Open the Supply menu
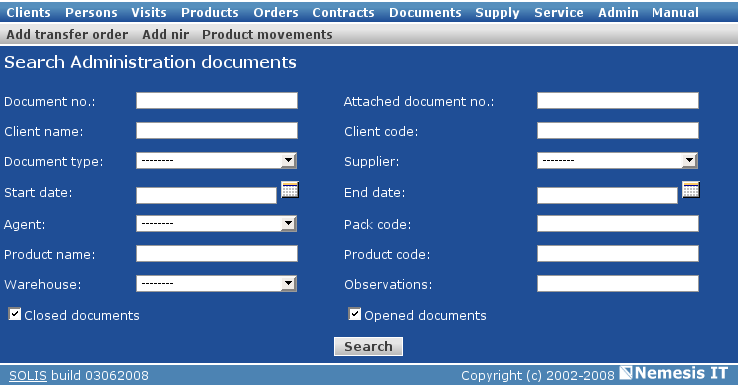Image resolution: width=738 pixels, height=385 pixels. (x=497, y=13)
